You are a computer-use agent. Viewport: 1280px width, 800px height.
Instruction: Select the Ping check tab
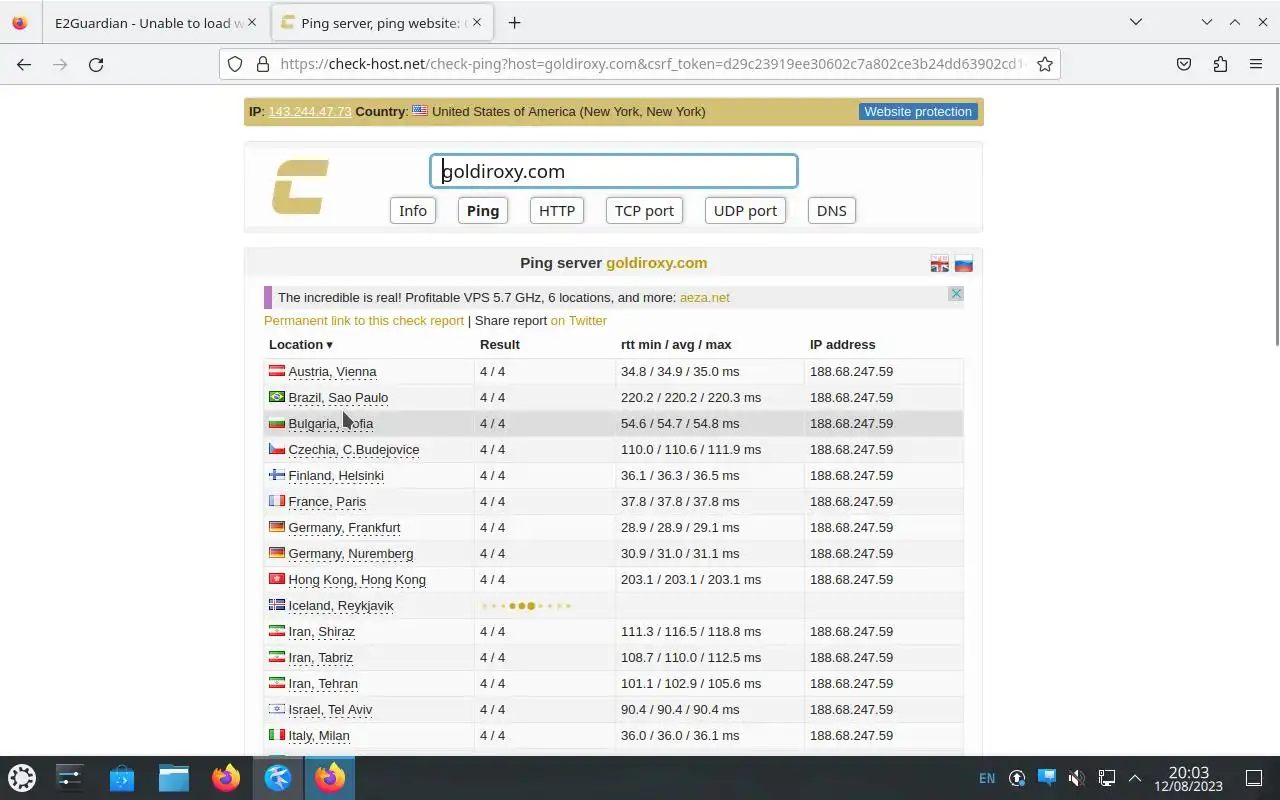(483, 211)
